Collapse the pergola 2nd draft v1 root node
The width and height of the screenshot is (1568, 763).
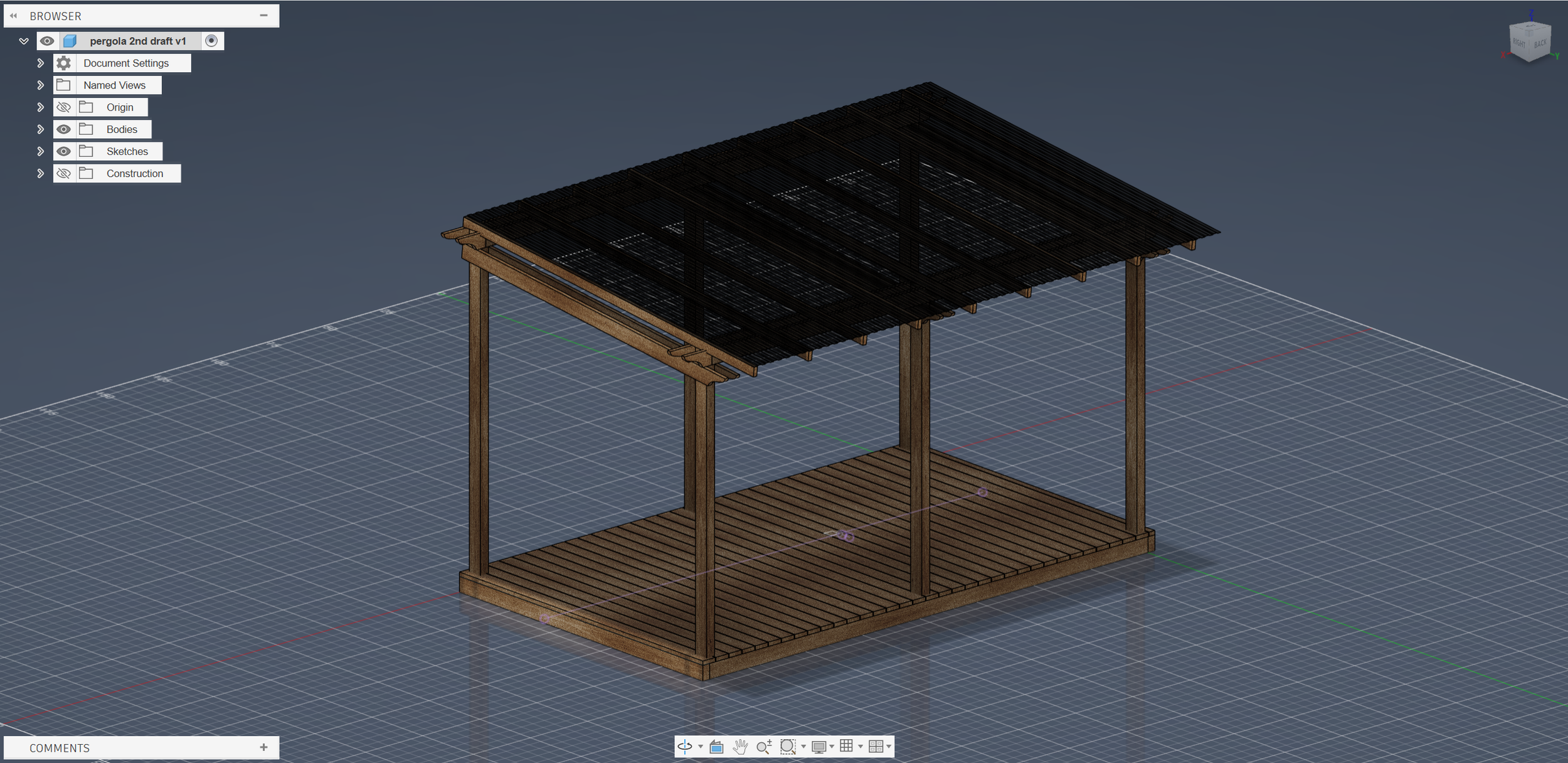click(x=24, y=41)
